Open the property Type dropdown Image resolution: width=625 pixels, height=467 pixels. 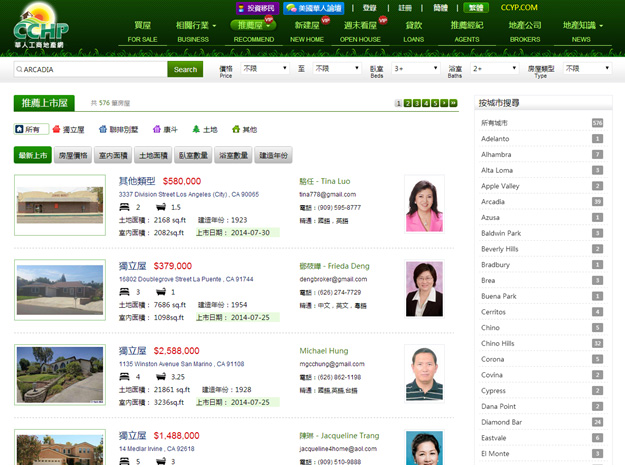587,69
